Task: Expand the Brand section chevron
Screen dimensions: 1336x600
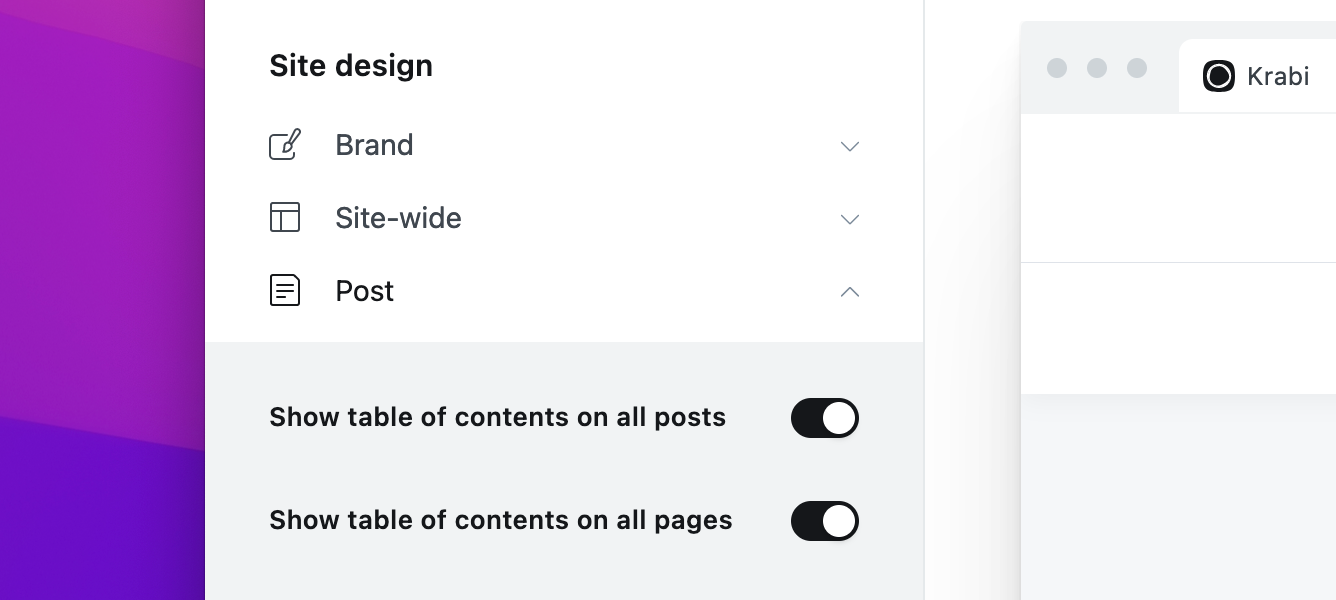Action: pos(850,146)
